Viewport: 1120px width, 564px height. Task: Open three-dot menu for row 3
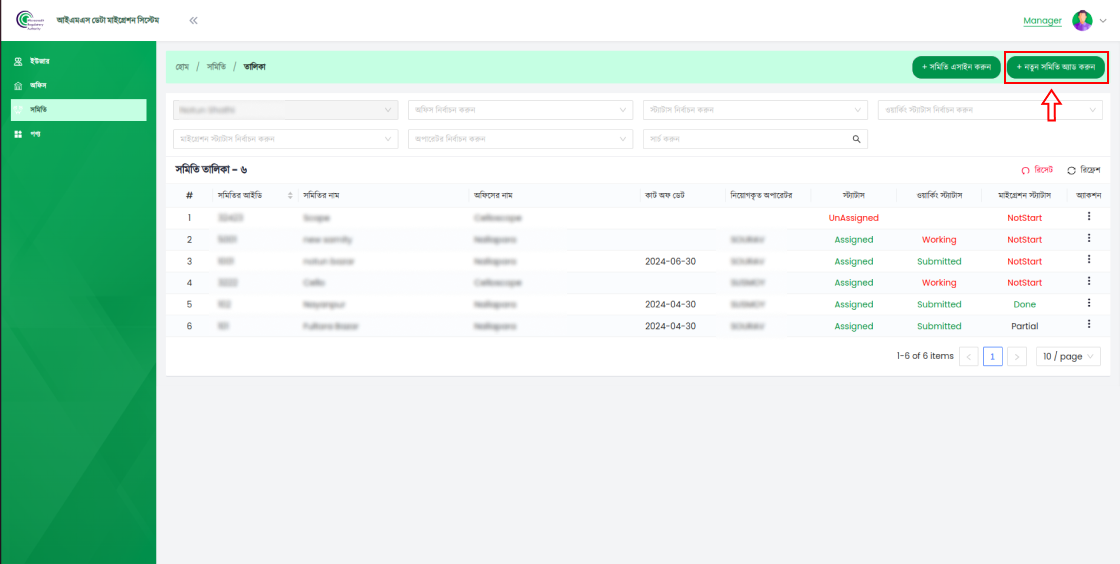(1089, 261)
